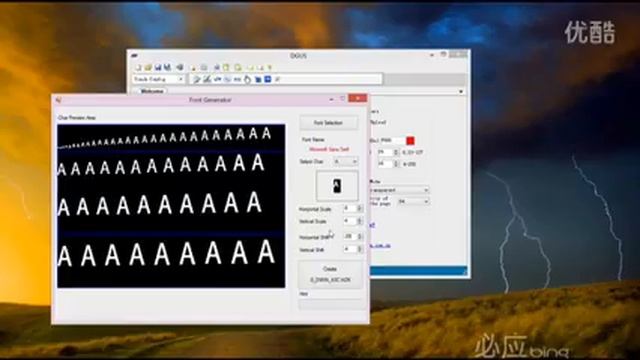The height and width of the screenshot is (360, 640).
Task: Open the transparent mode dropdown in DGUS window
Action: tap(399, 190)
